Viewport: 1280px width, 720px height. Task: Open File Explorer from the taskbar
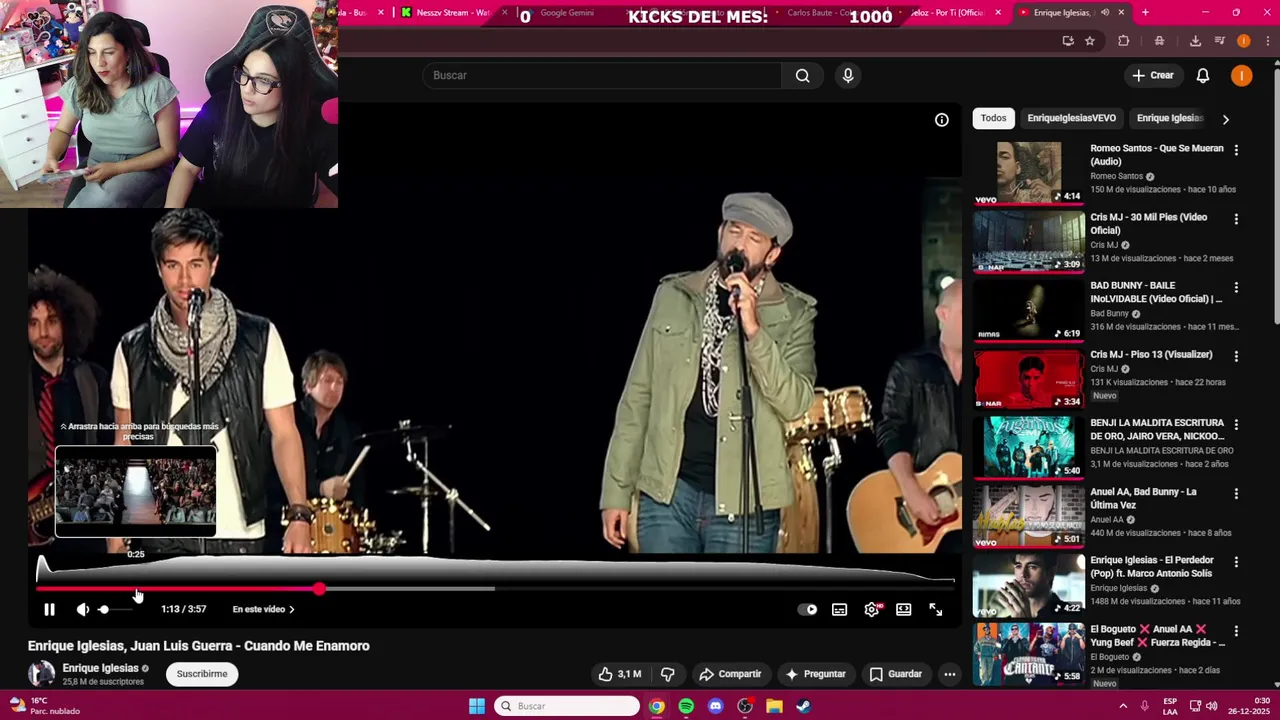774,706
